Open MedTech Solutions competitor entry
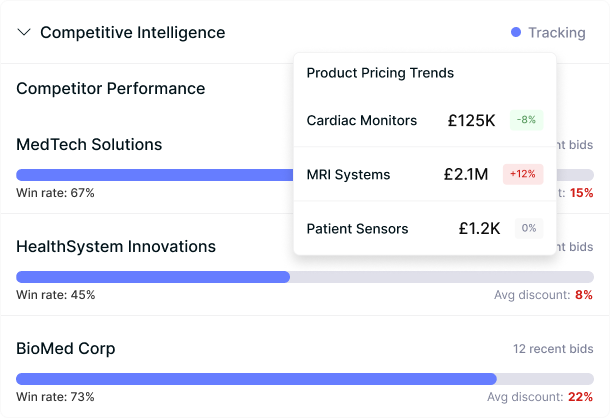This screenshot has height=418, width=610. [89, 145]
